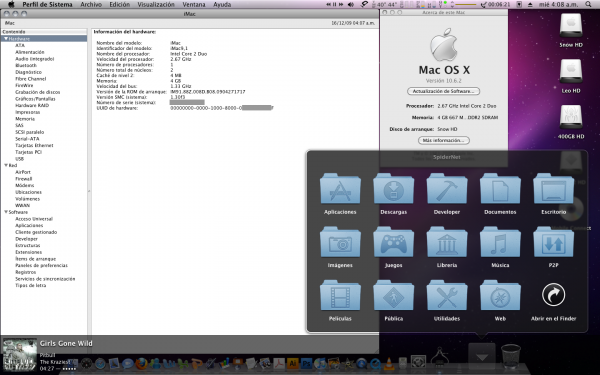Click the eject icon in the menu bar
Screen dimensions: 600x375
(x=530, y=5)
